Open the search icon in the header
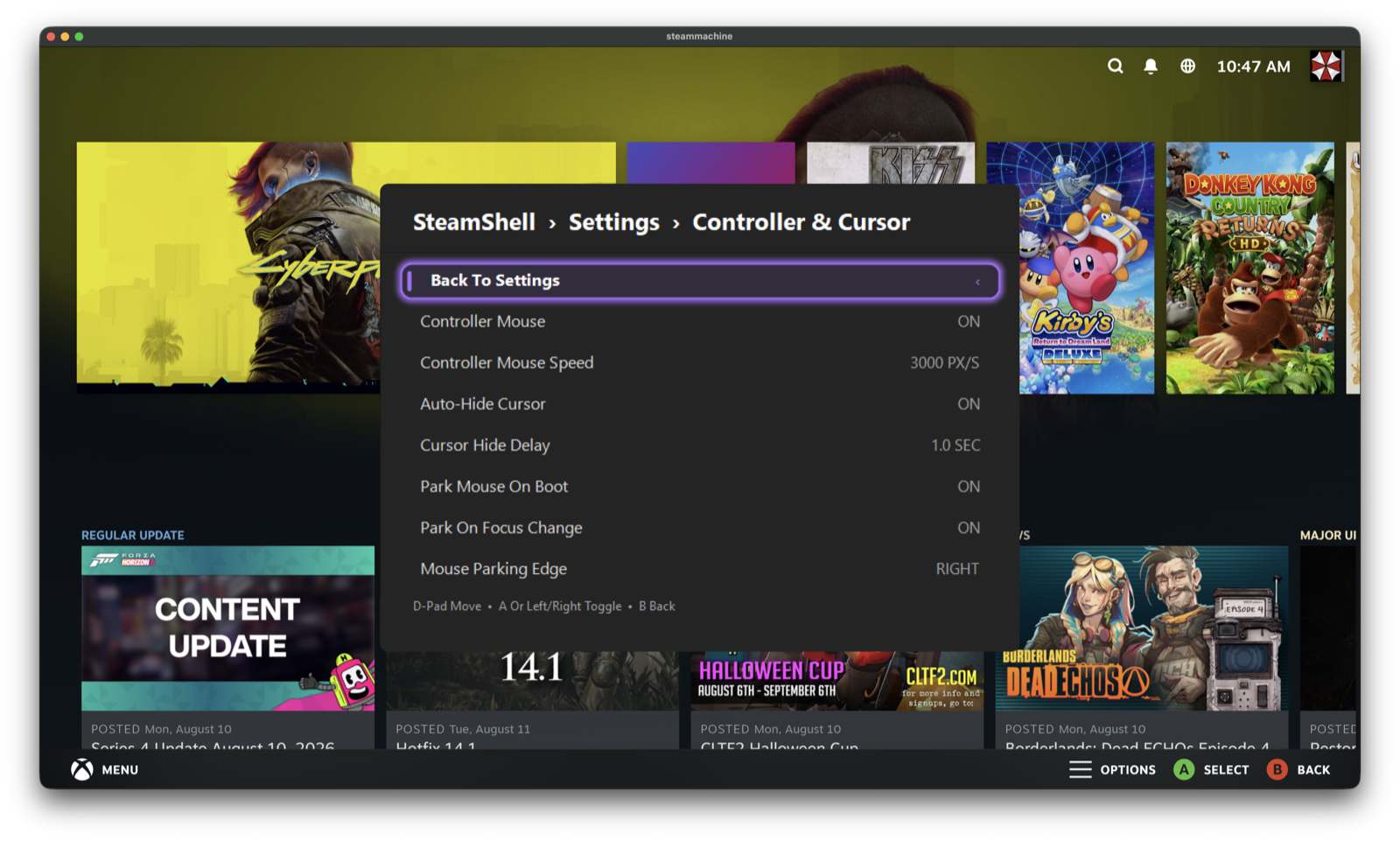Image resolution: width=1400 pixels, height=841 pixels. (x=1115, y=67)
